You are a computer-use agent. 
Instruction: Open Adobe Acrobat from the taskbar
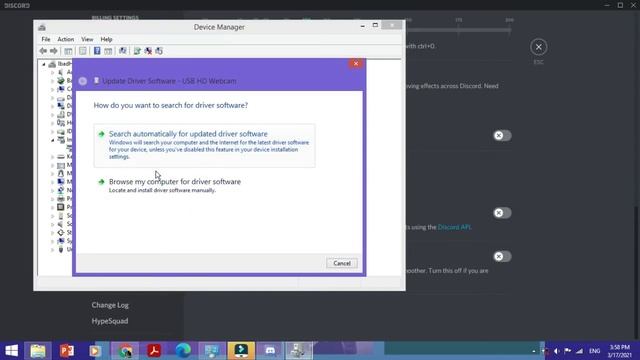tap(154, 351)
